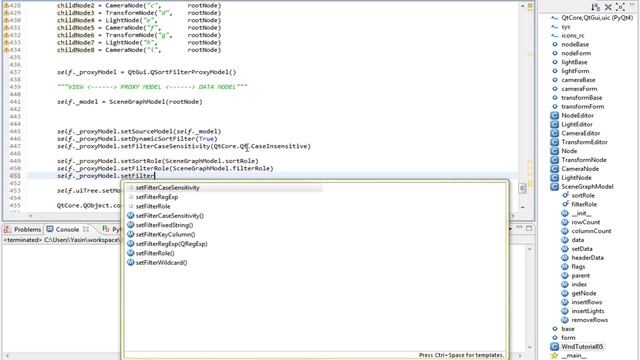Click the warning marker on line 428

pyautogui.click(x=6, y=6)
